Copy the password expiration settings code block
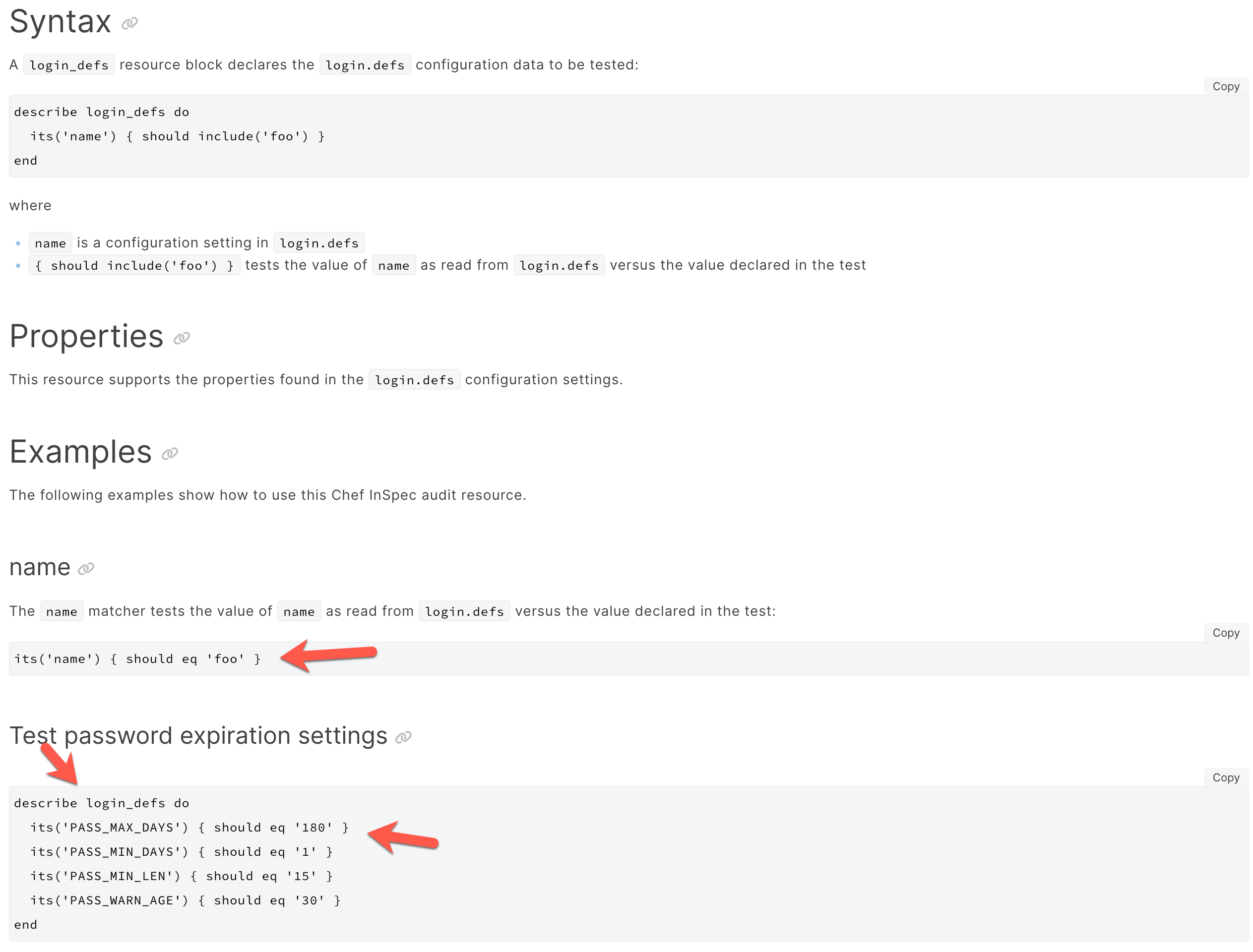 [x=1225, y=778]
